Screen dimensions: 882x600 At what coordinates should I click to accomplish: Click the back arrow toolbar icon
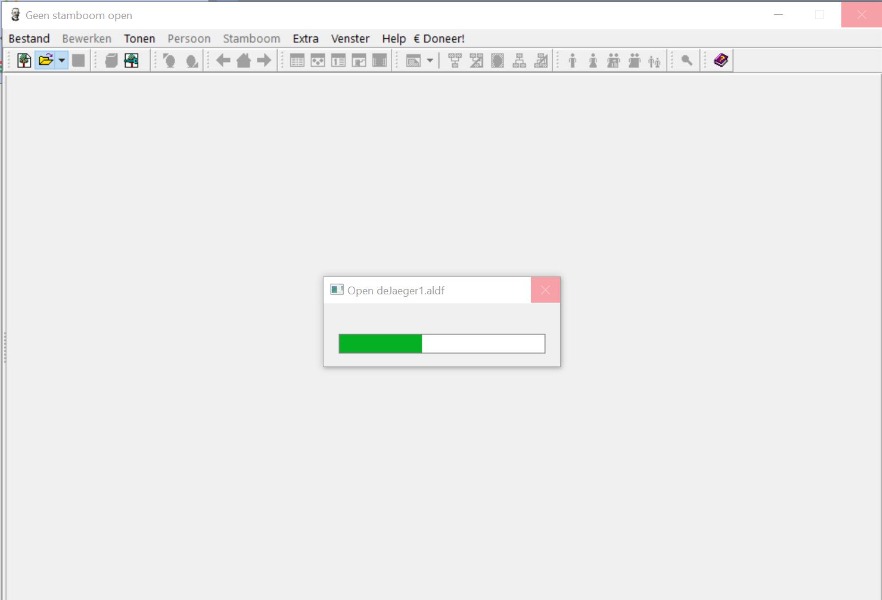click(x=223, y=61)
